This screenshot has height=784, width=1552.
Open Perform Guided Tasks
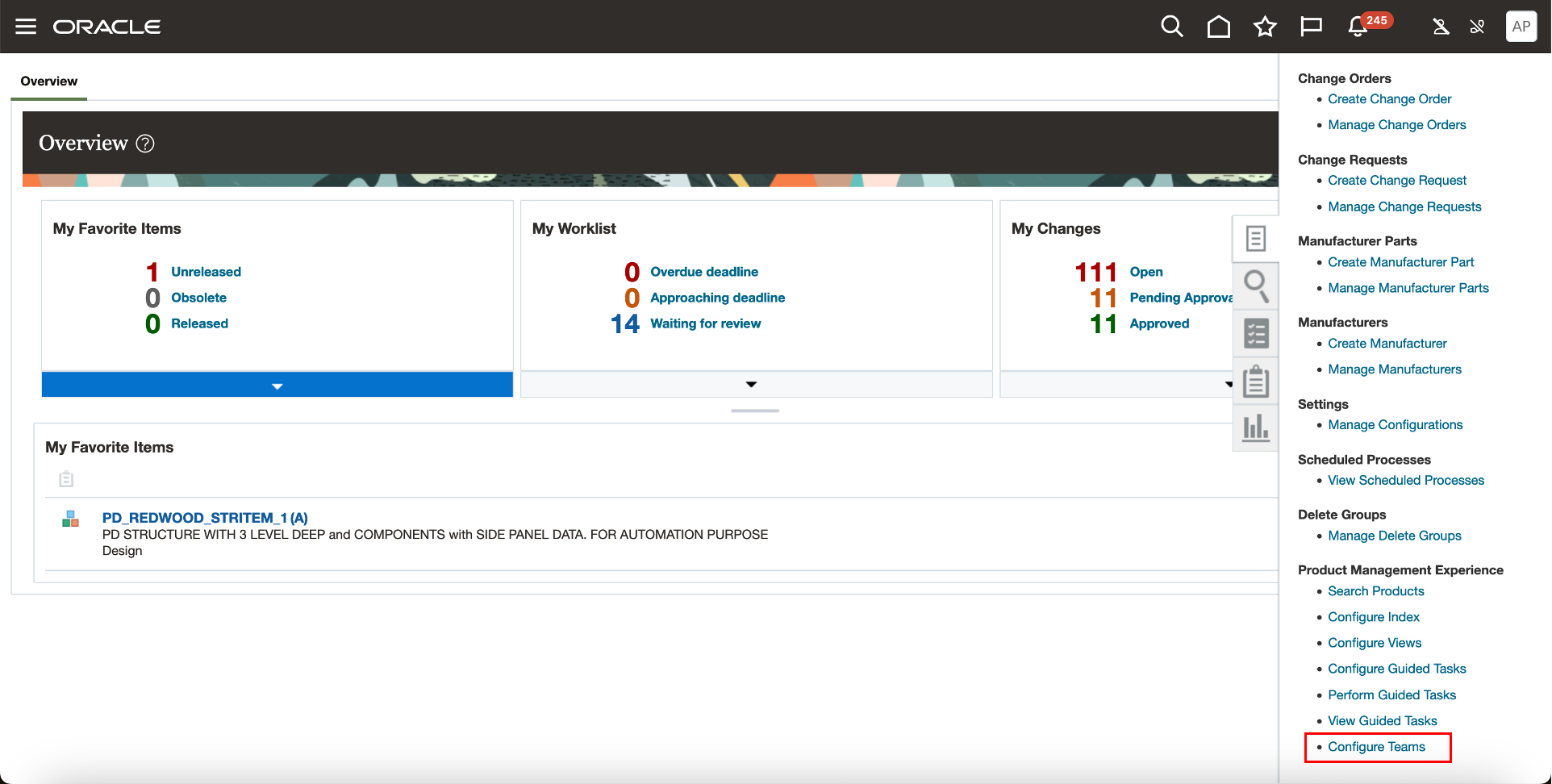point(1391,695)
